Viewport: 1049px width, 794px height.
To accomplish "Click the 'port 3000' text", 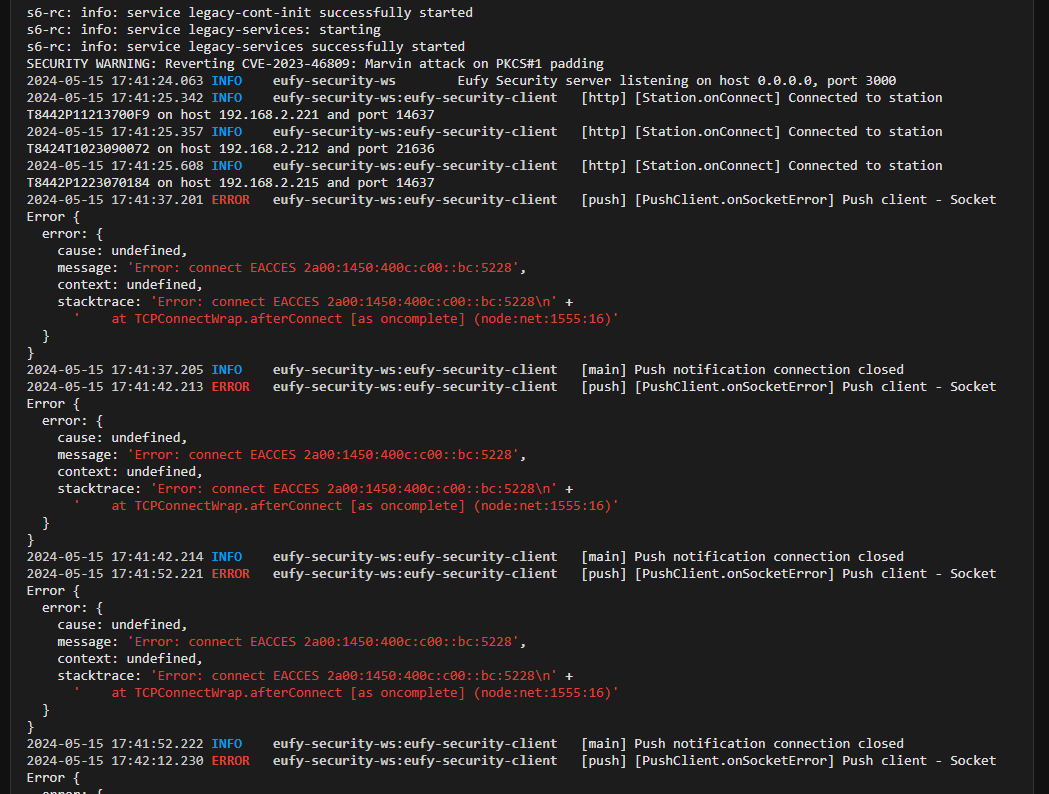I will click(x=862, y=81).
